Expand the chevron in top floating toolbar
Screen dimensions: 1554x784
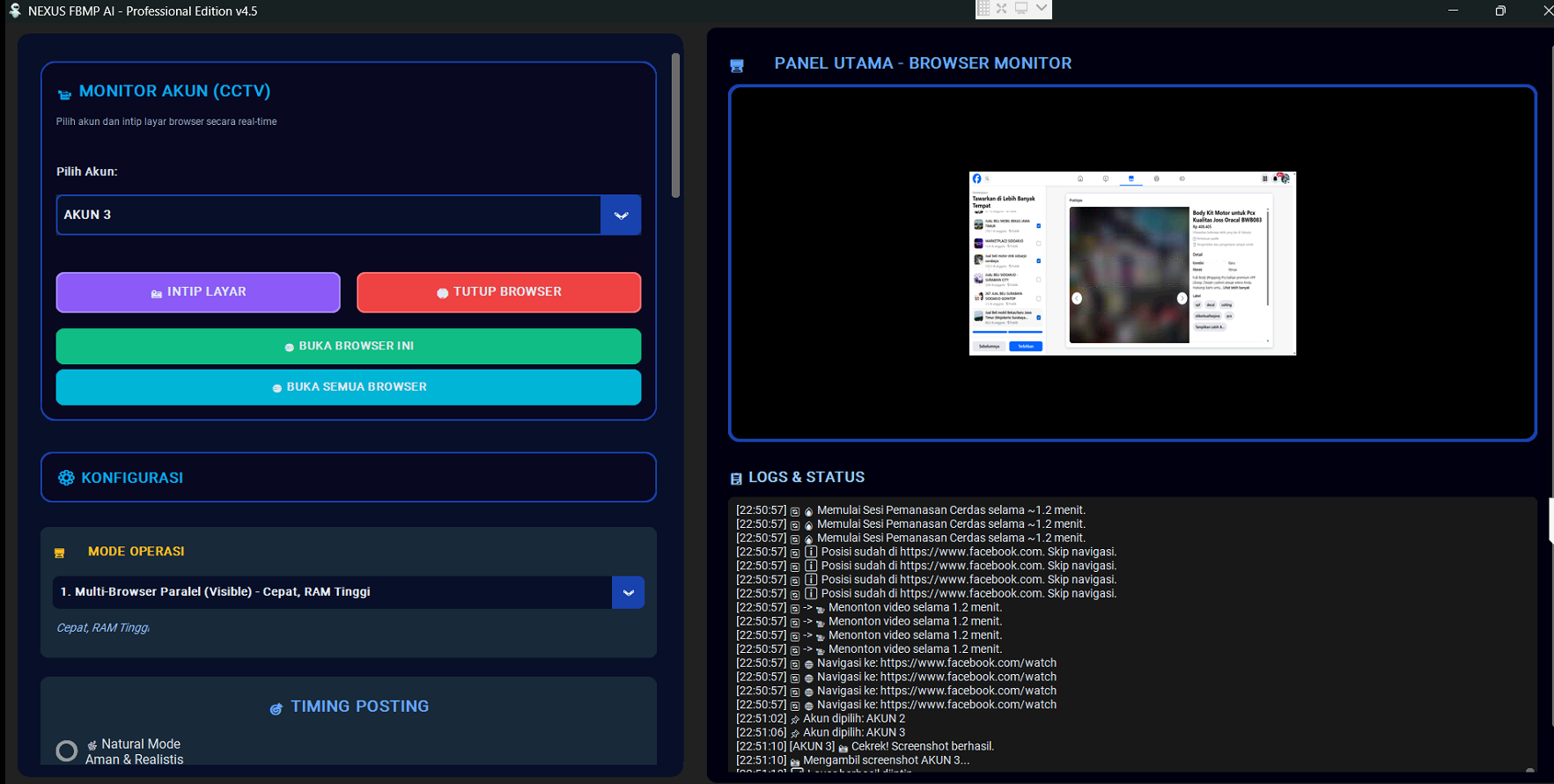1042,8
